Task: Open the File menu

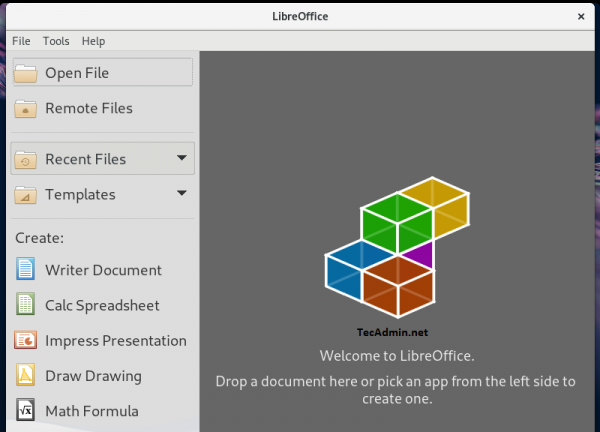Action: [x=21, y=41]
